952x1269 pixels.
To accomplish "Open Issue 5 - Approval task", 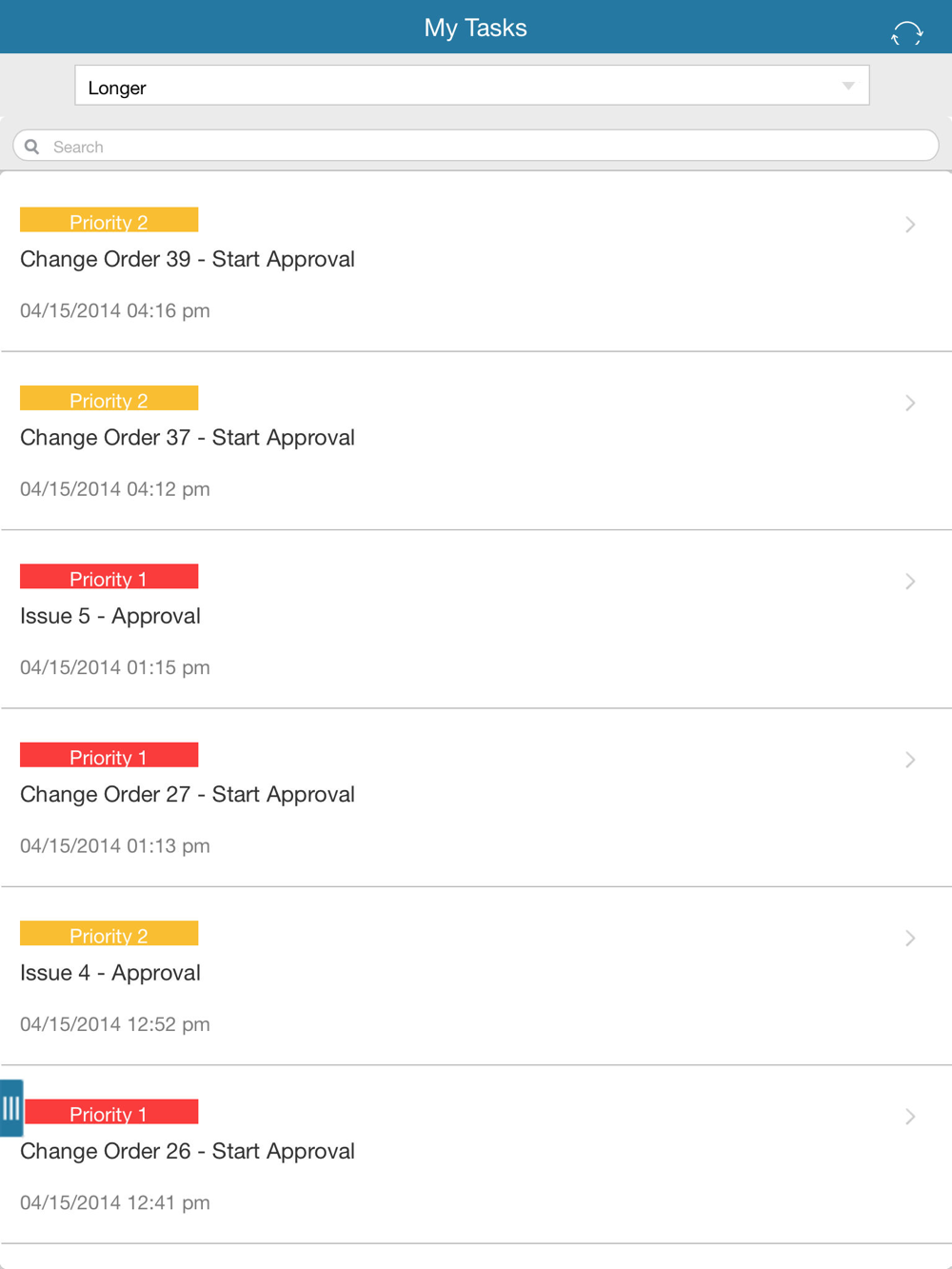I will pos(476,620).
